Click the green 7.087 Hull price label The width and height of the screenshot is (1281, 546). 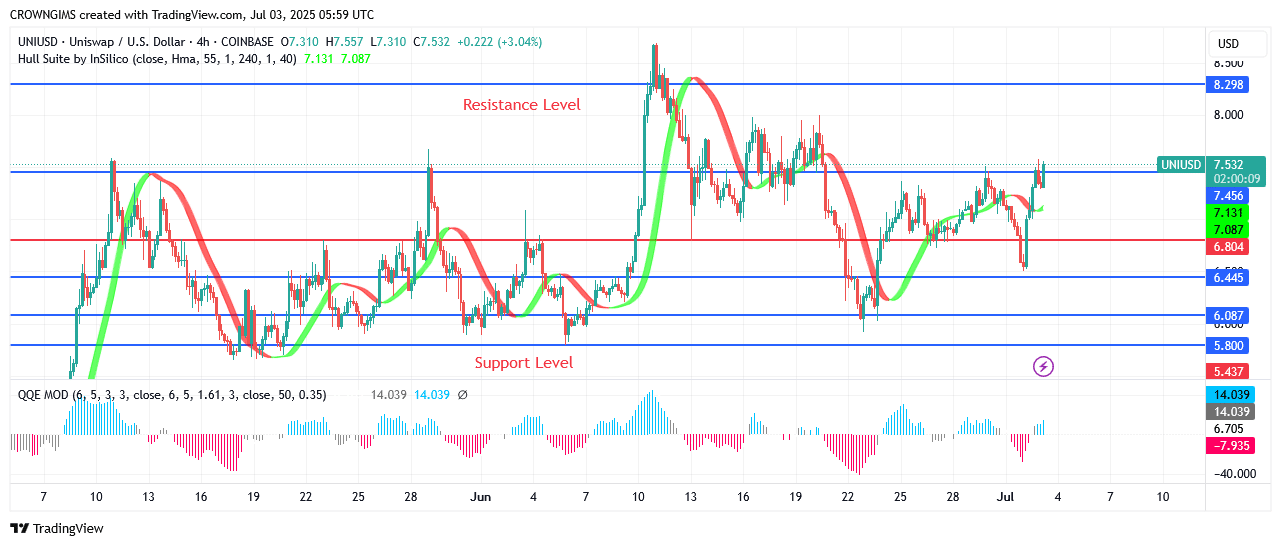(1229, 230)
